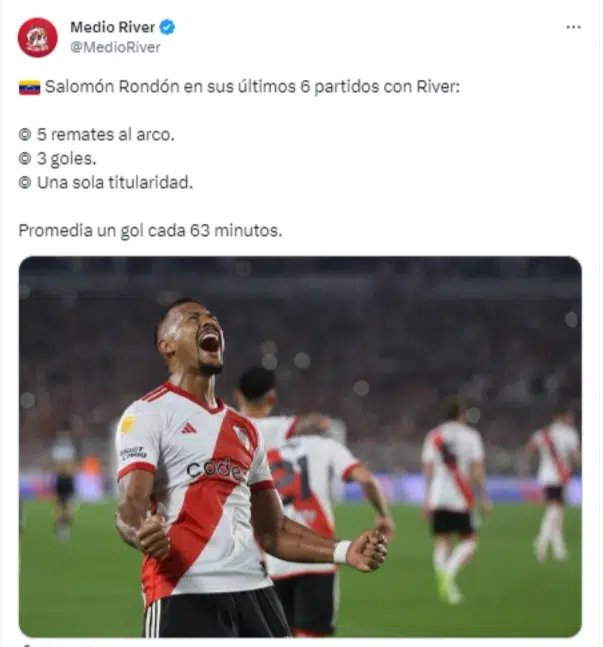The image size is (603, 647).
Task: Click the bullet icon beside 5 remates
Action: (25, 135)
